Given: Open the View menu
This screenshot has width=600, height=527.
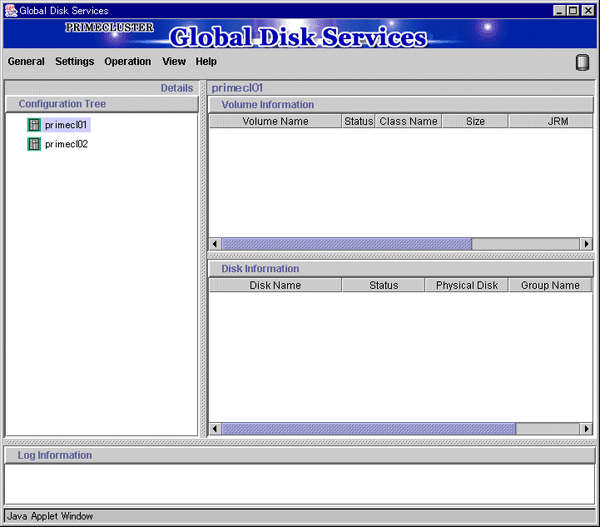Looking at the screenshot, I should point(174,61).
